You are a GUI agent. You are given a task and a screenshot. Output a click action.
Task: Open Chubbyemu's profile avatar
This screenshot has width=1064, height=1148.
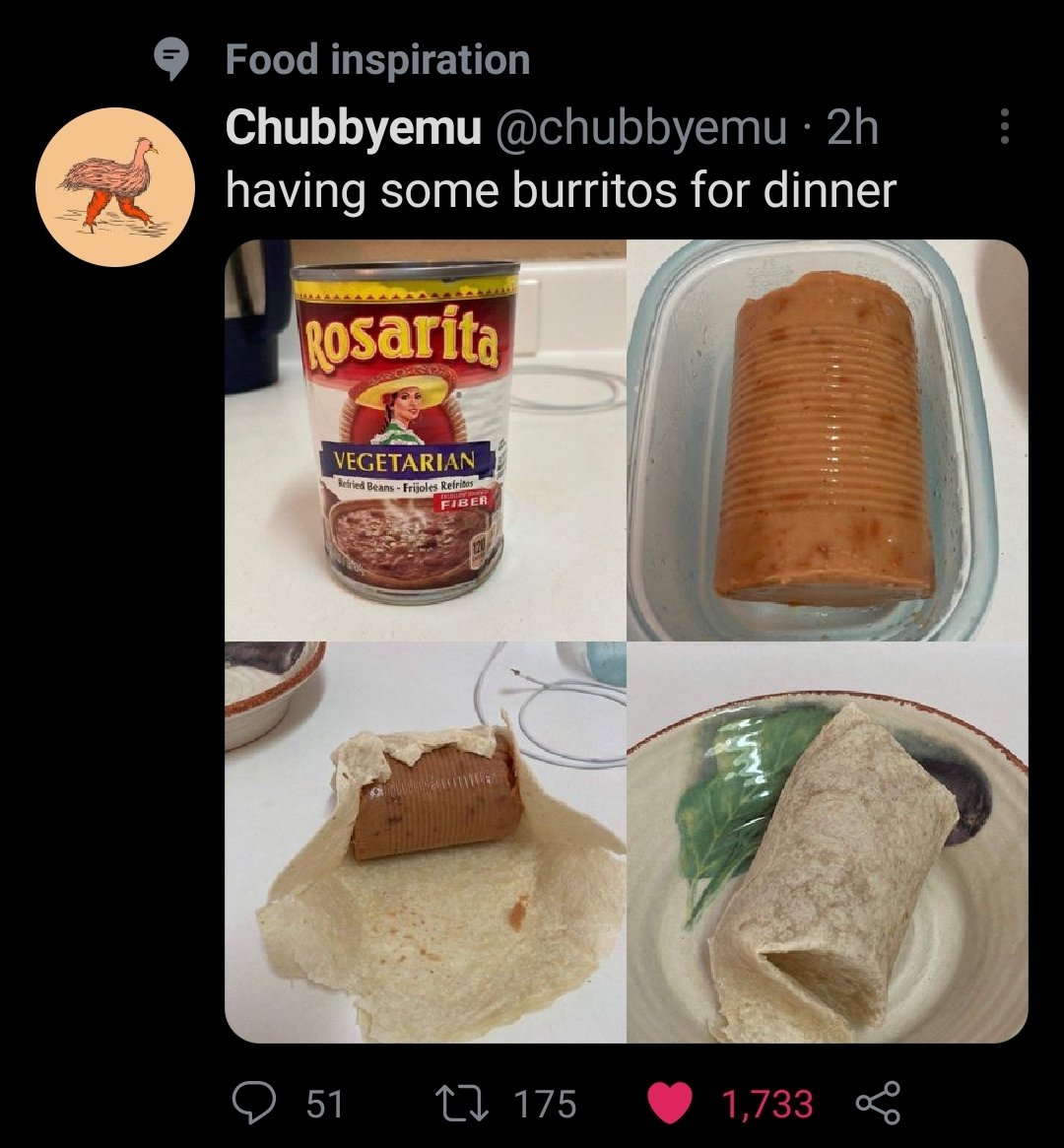coord(115,186)
